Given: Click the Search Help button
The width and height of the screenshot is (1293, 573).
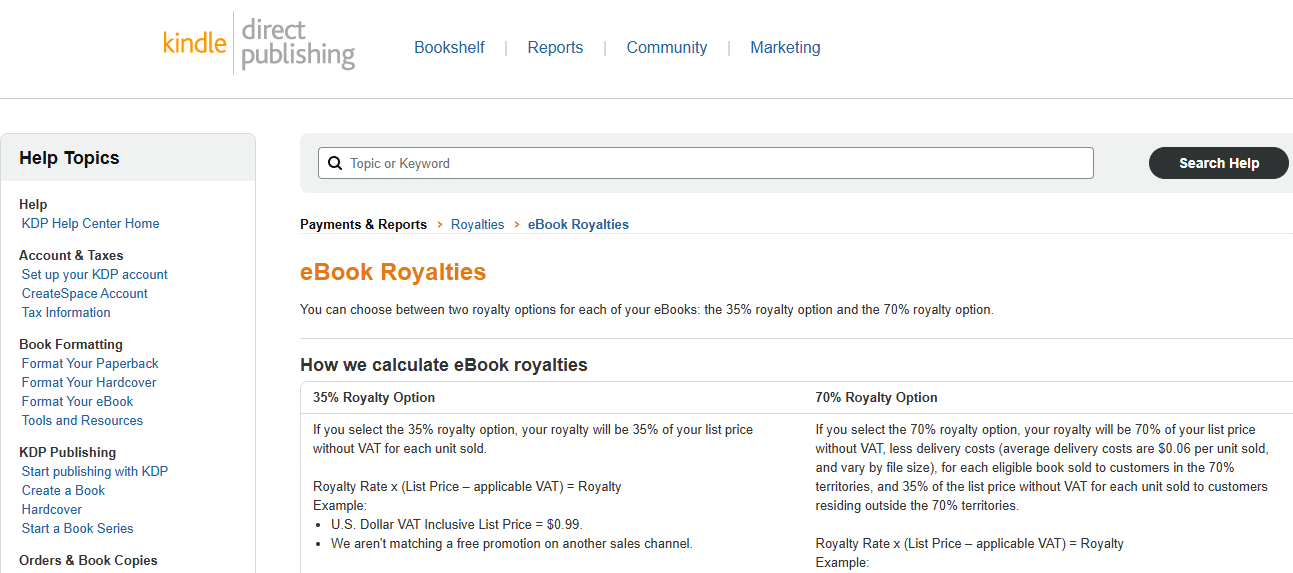Looking at the screenshot, I should pos(1219,163).
